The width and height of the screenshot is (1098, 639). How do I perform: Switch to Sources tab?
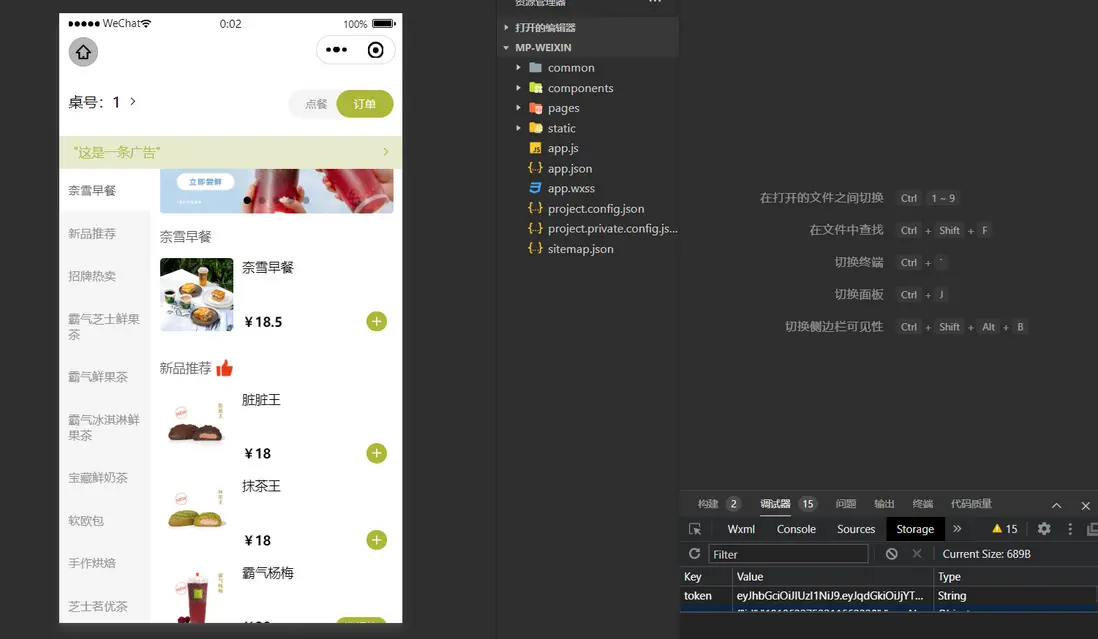[x=856, y=529]
